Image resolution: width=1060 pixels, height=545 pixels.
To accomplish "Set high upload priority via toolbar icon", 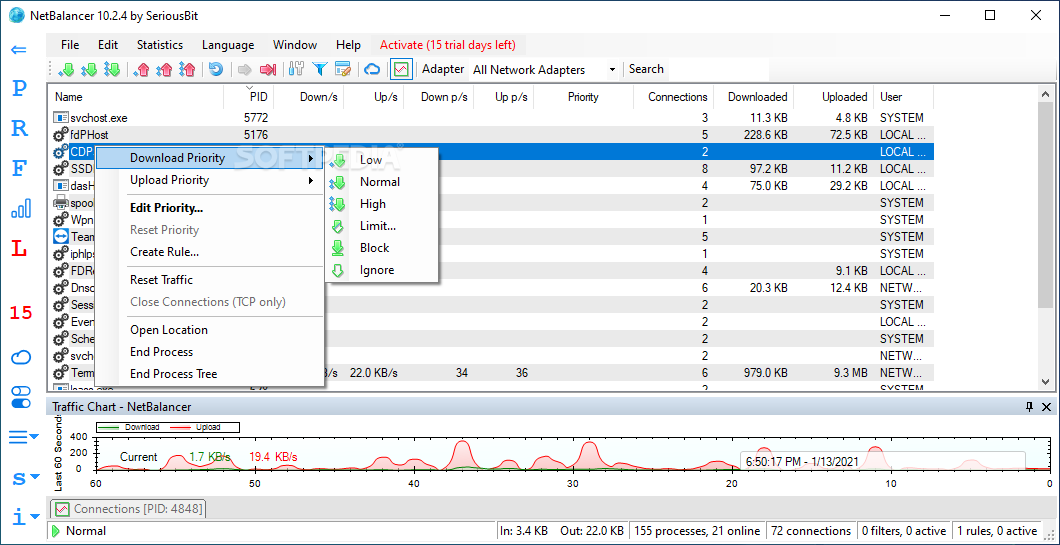I will click(x=187, y=69).
